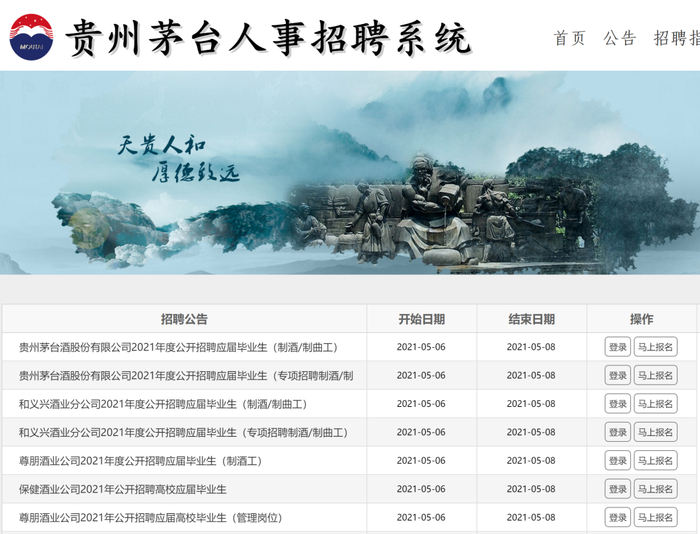Image resolution: width=700 pixels, height=534 pixels.
Task: Click the 操作 column header
Action: (x=642, y=319)
